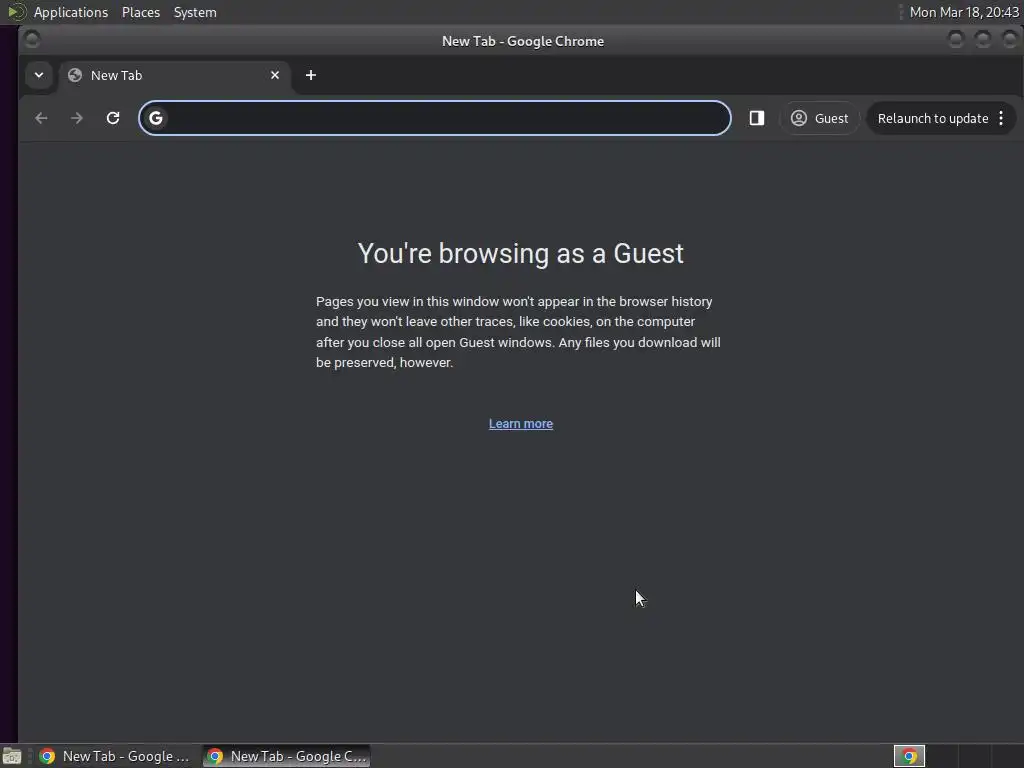1024x768 pixels.
Task: Expand the tab search dropdown
Action: point(39,75)
